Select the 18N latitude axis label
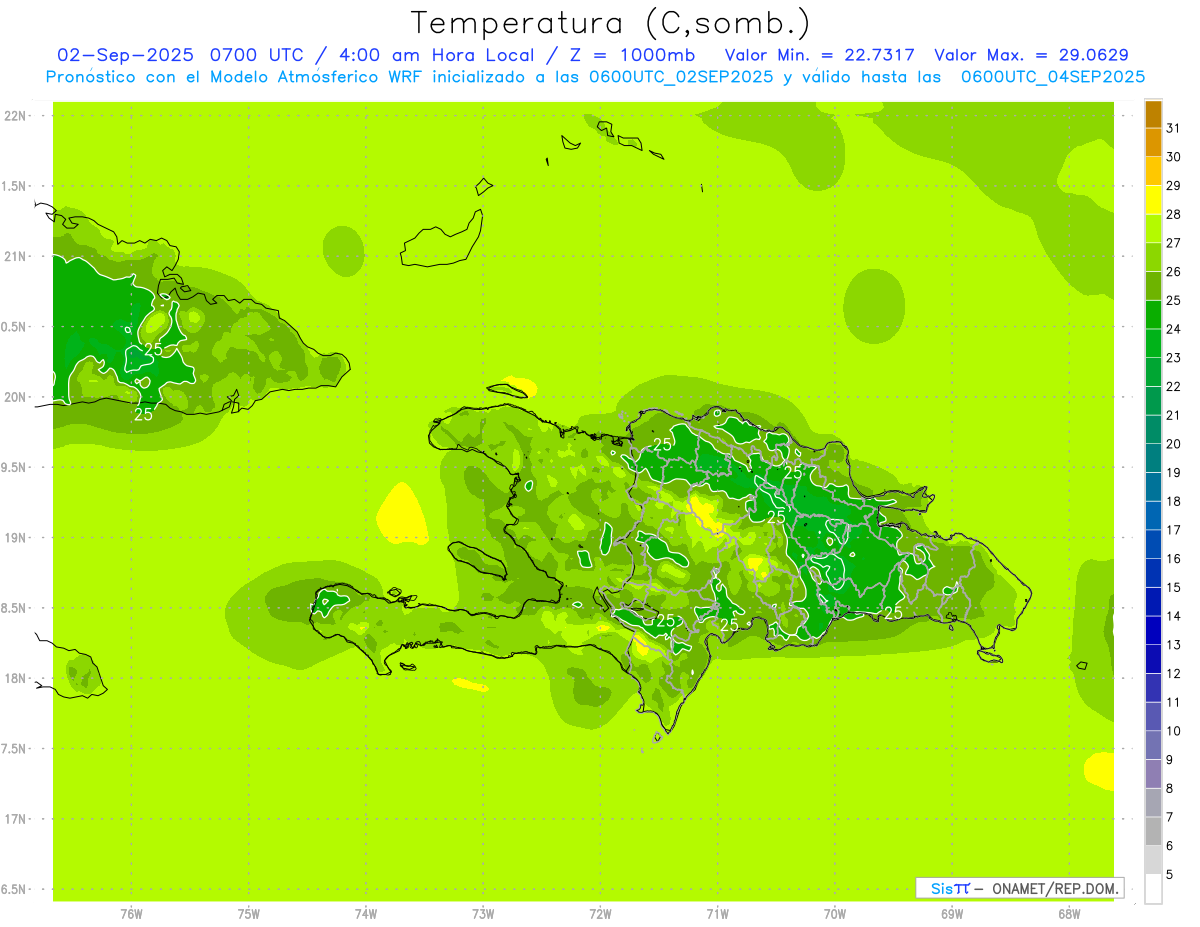 [x=16, y=678]
